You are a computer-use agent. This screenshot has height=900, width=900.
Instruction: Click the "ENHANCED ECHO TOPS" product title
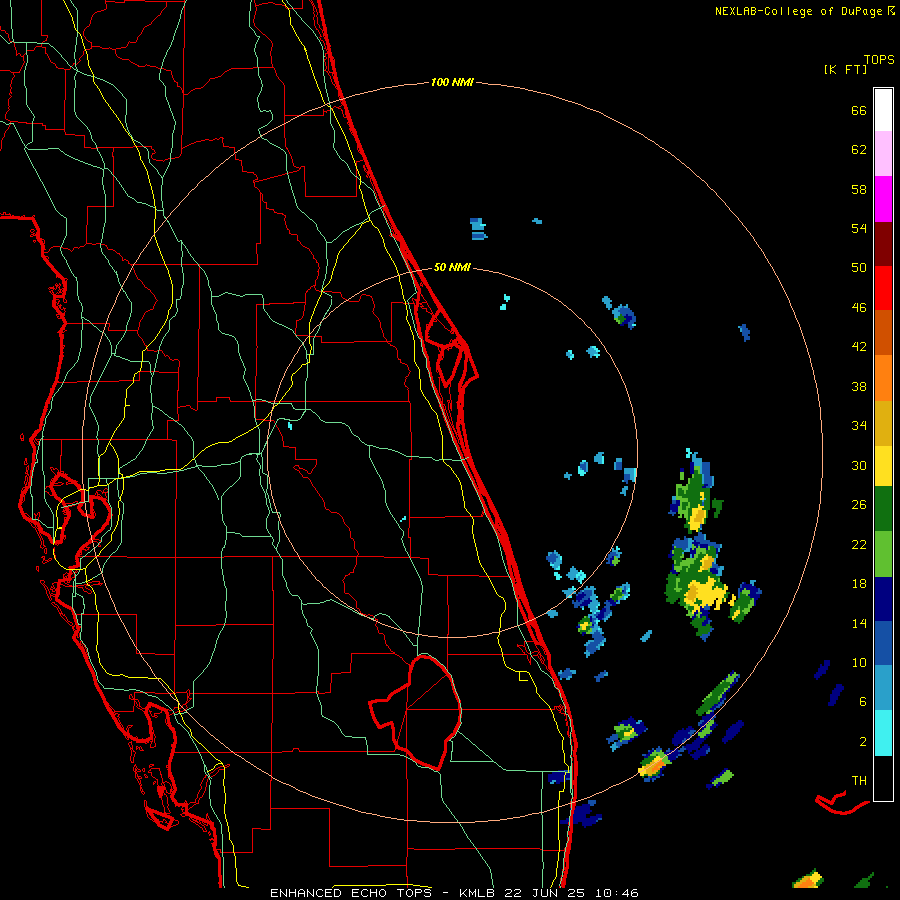click(x=351, y=893)
